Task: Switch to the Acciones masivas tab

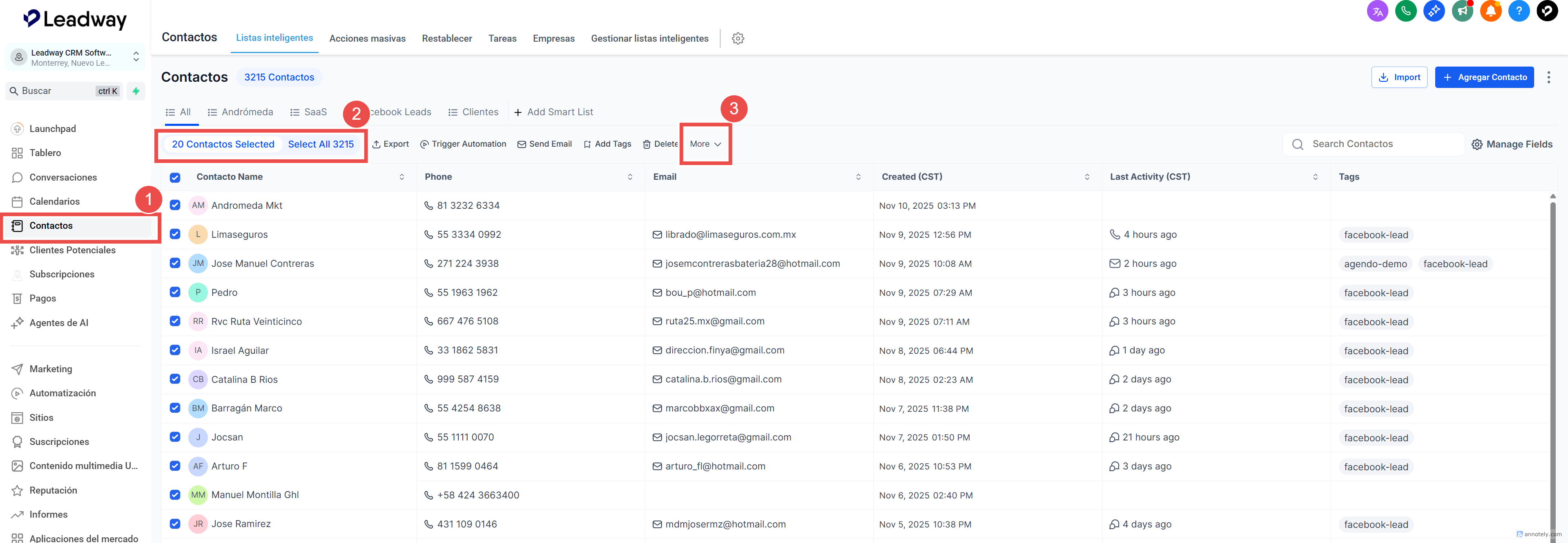Action: (x=367, y=38)
